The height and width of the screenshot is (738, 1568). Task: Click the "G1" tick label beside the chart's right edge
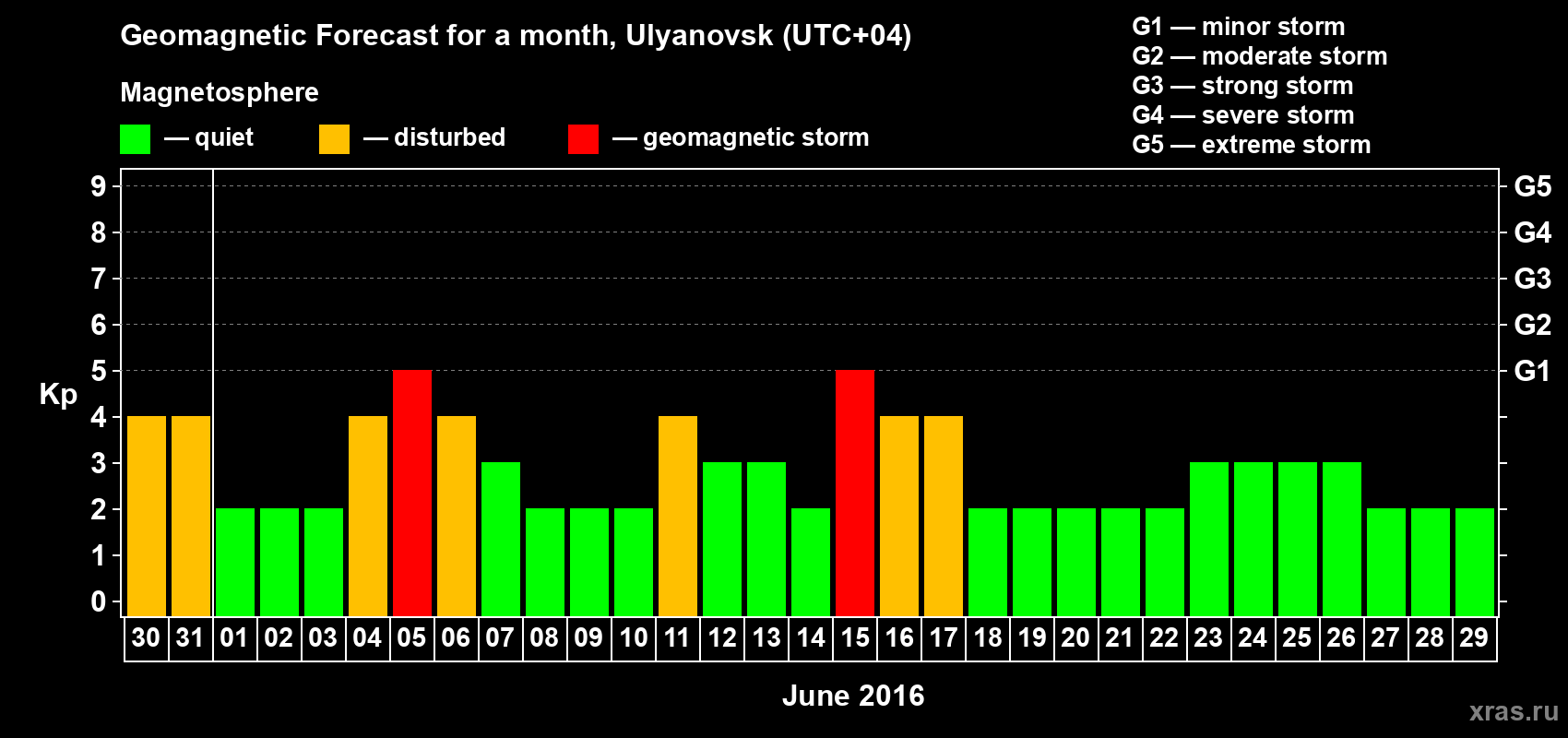pos(1533,371)
